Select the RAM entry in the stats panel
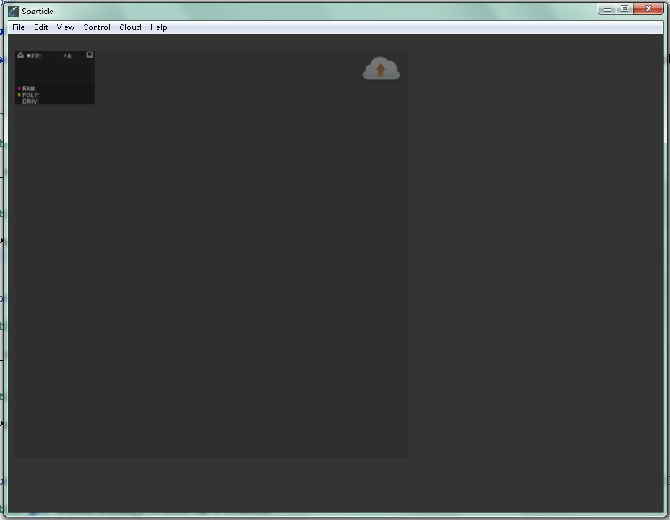 (x=28, y=89)
